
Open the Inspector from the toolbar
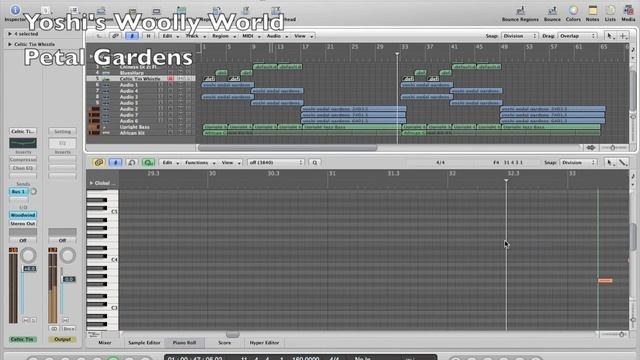click(15, 12)
